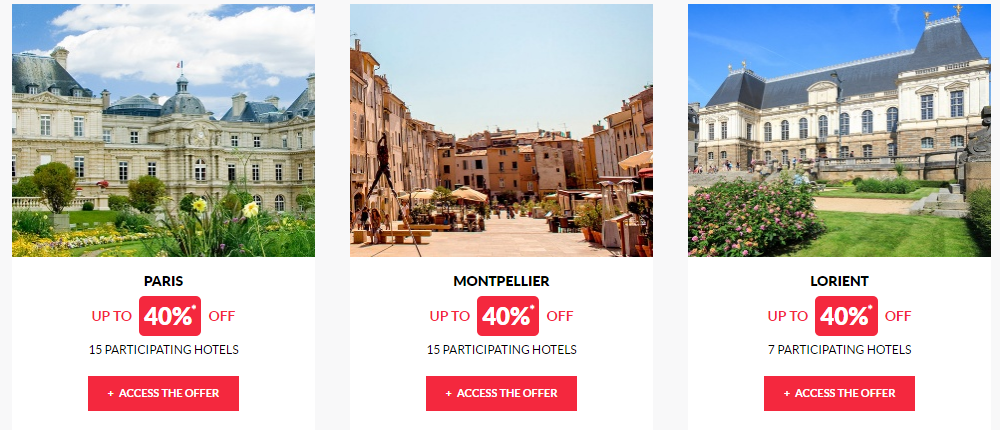
Task: Click Access the Offer button for Lorient
Action: coord(839,393)
